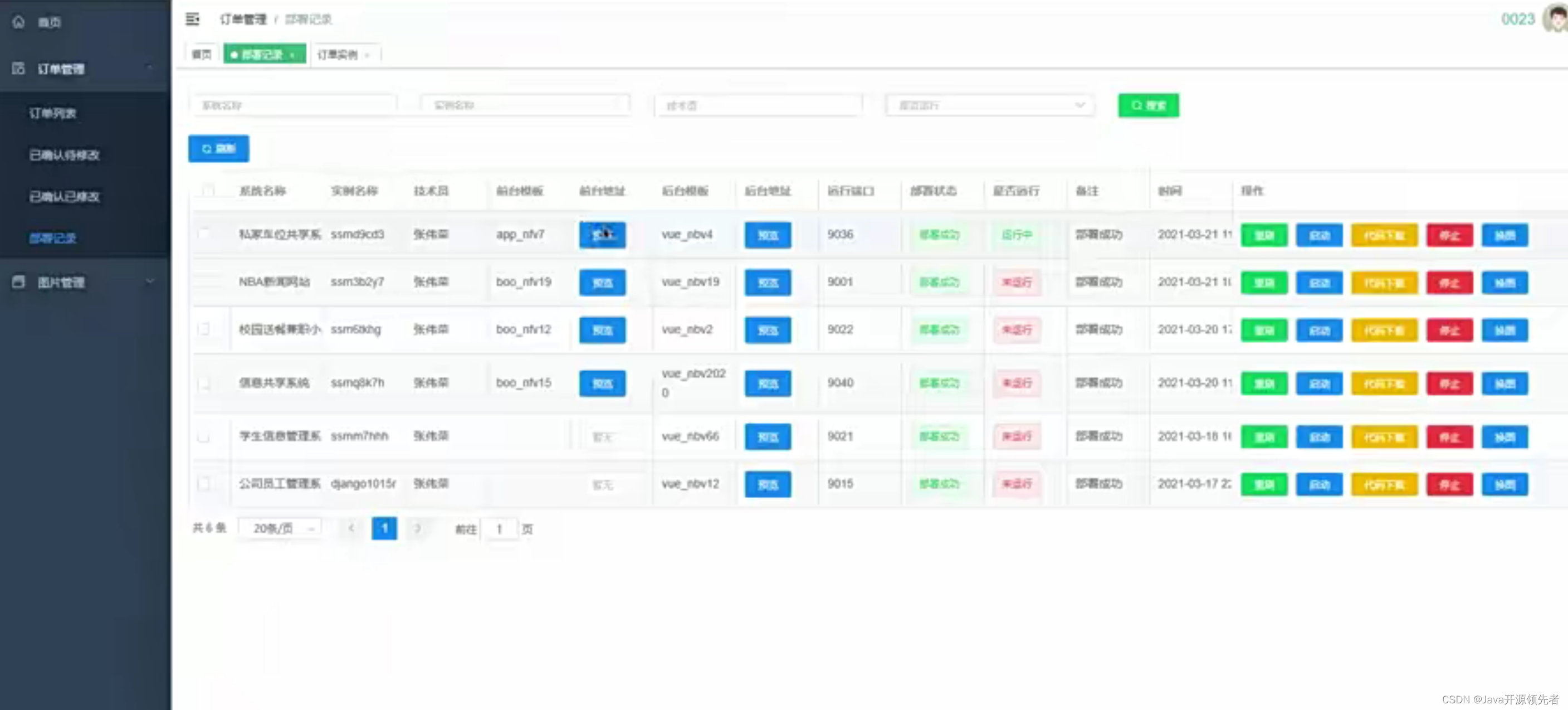Go to next page arrow in pagination

417,528
